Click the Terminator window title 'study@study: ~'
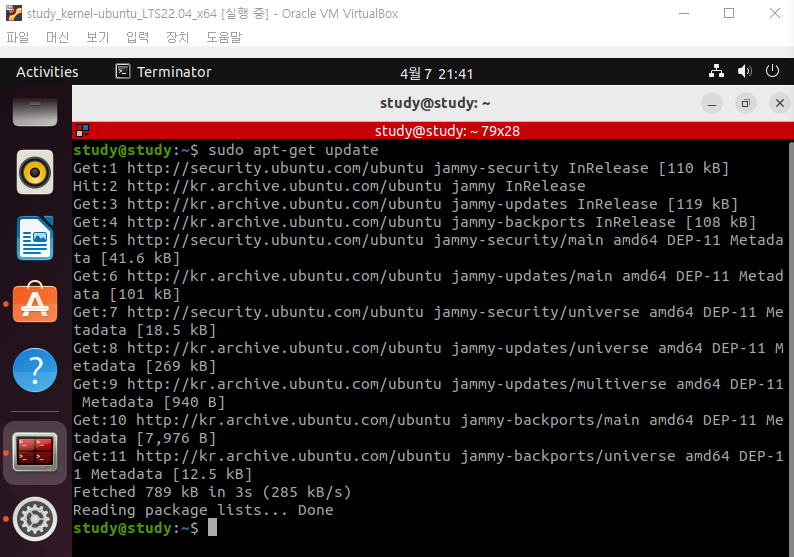This screenshot has height=557, width=794. point(435,103)
